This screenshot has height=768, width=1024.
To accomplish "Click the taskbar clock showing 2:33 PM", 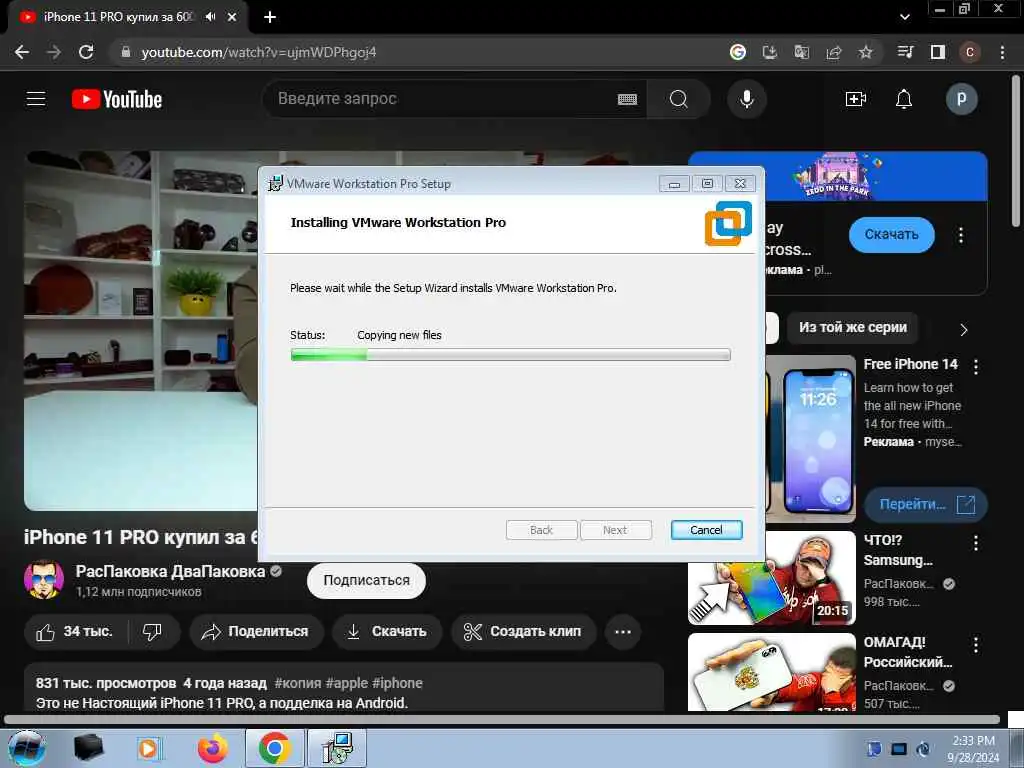I will pos(973,749).
